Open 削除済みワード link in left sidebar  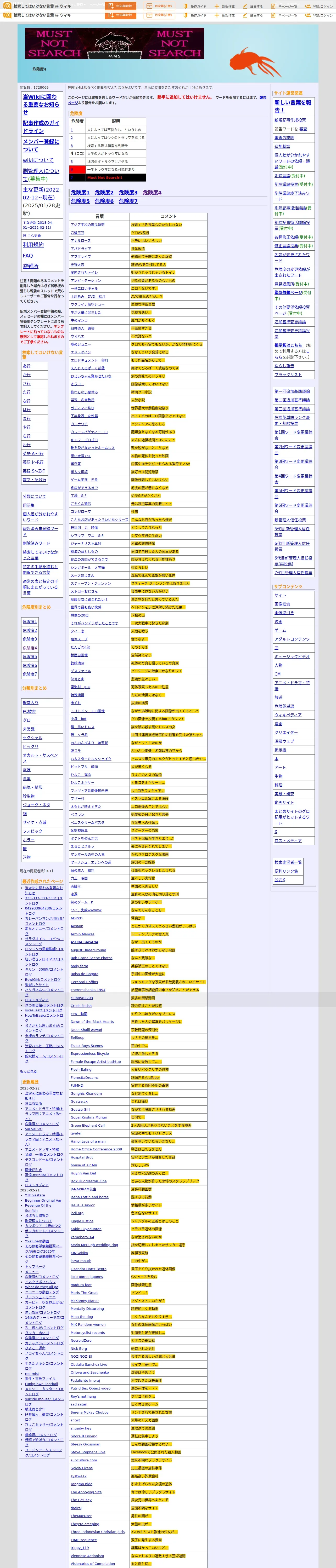(37, 543)
